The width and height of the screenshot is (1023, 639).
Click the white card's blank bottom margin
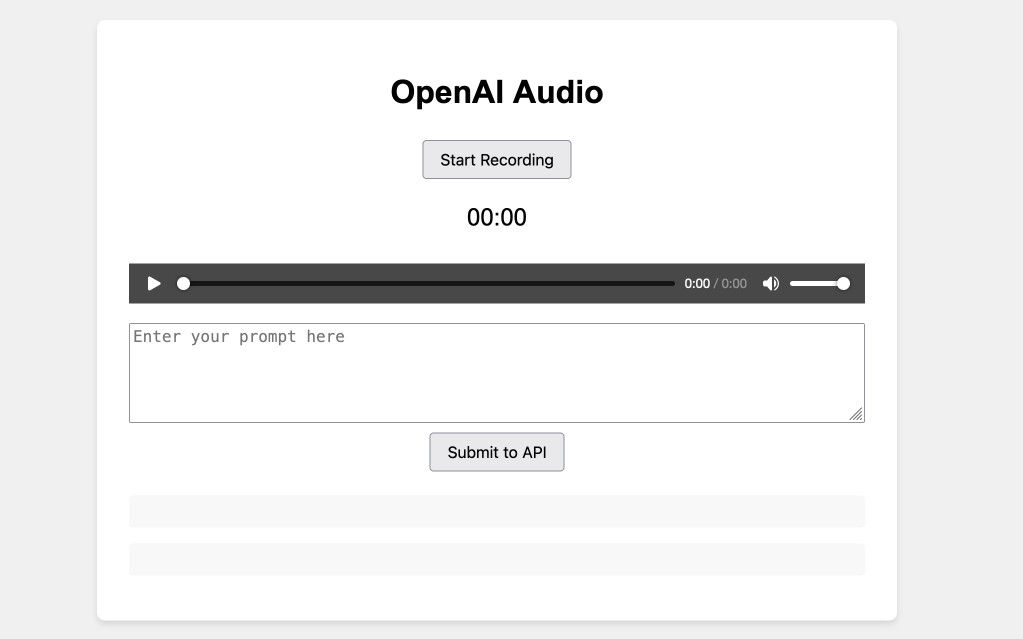tap(496, 598)
